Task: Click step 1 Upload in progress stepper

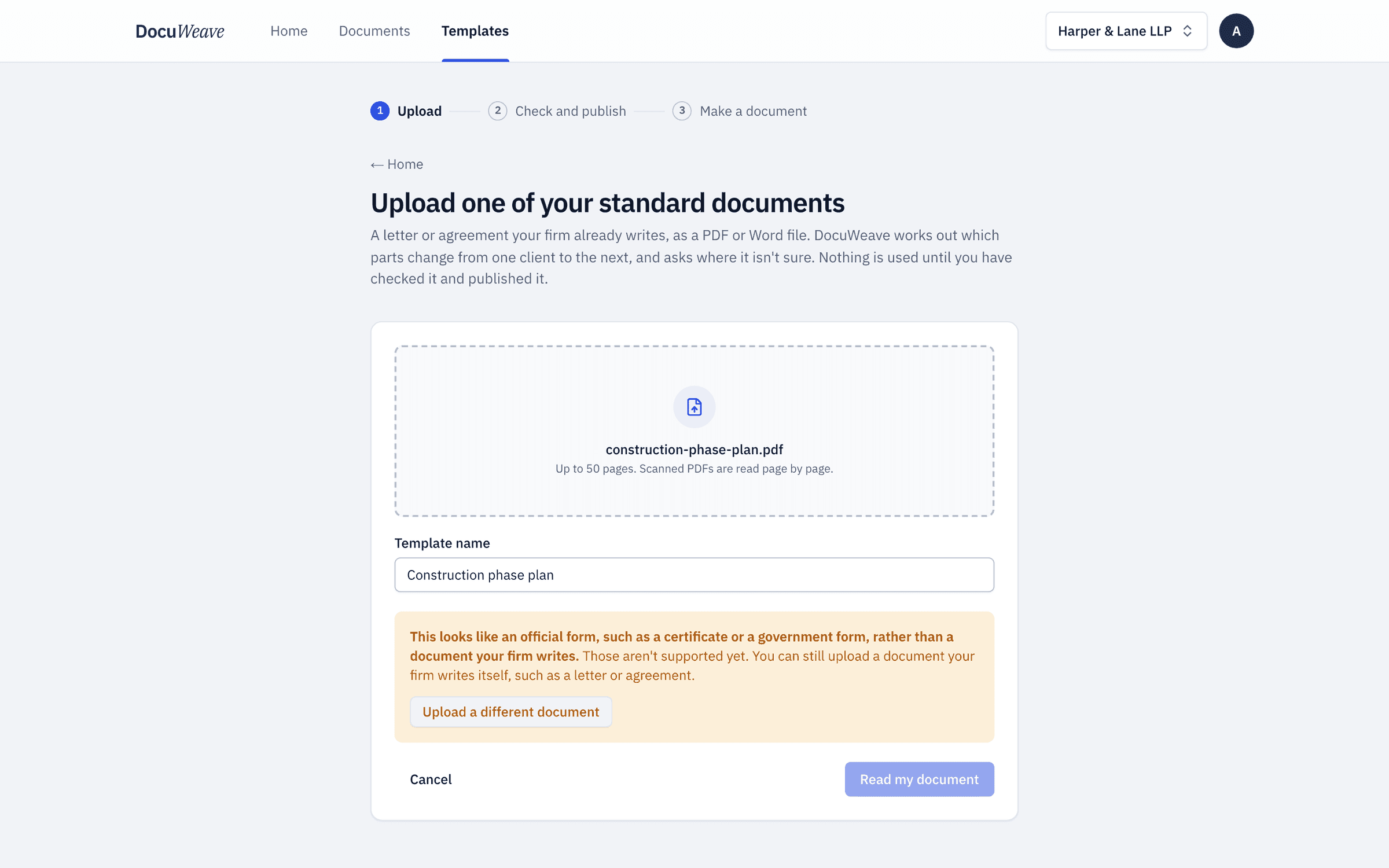Action: [406, 111]
